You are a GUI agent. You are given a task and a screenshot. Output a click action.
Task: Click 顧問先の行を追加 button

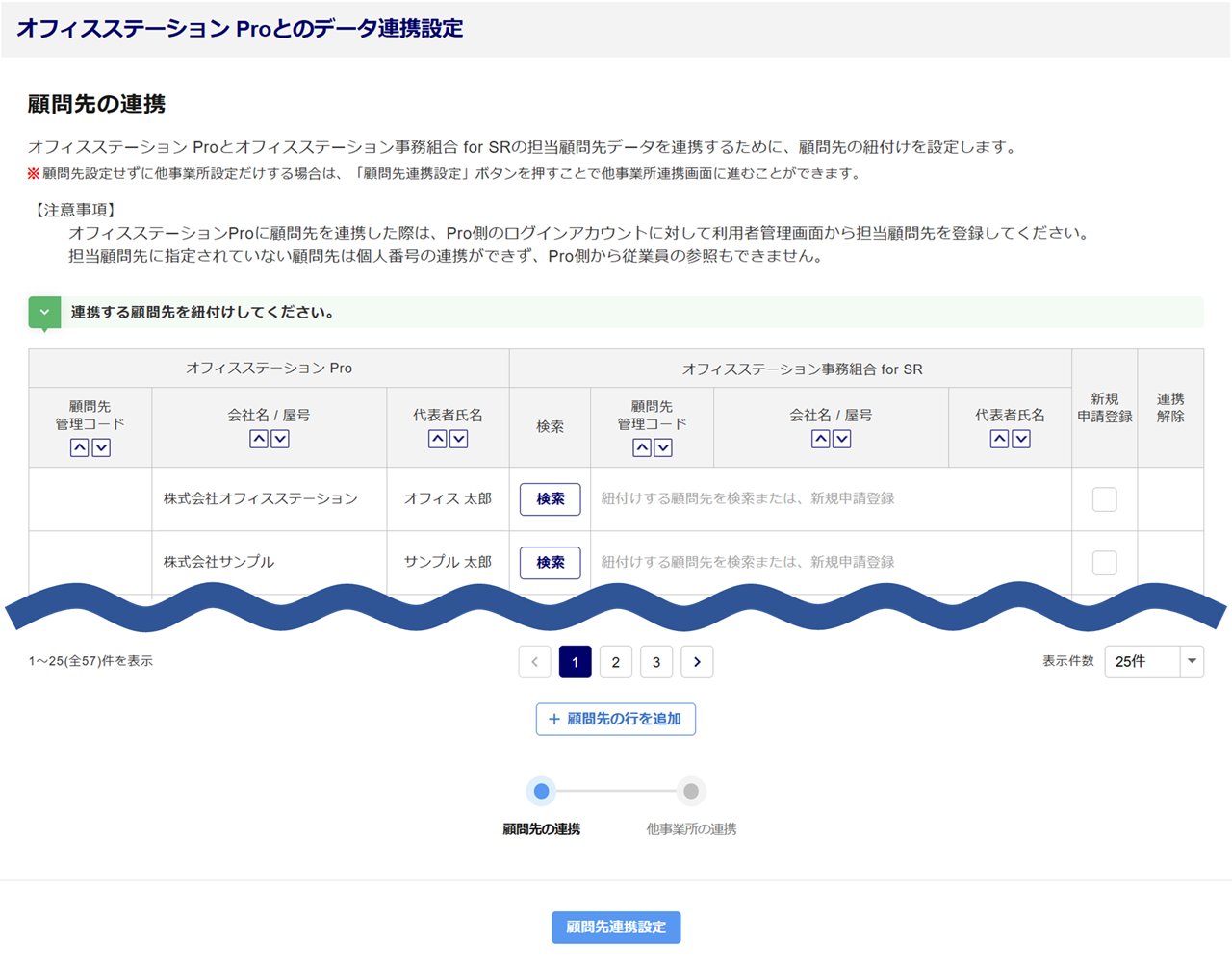click(616, 719)
